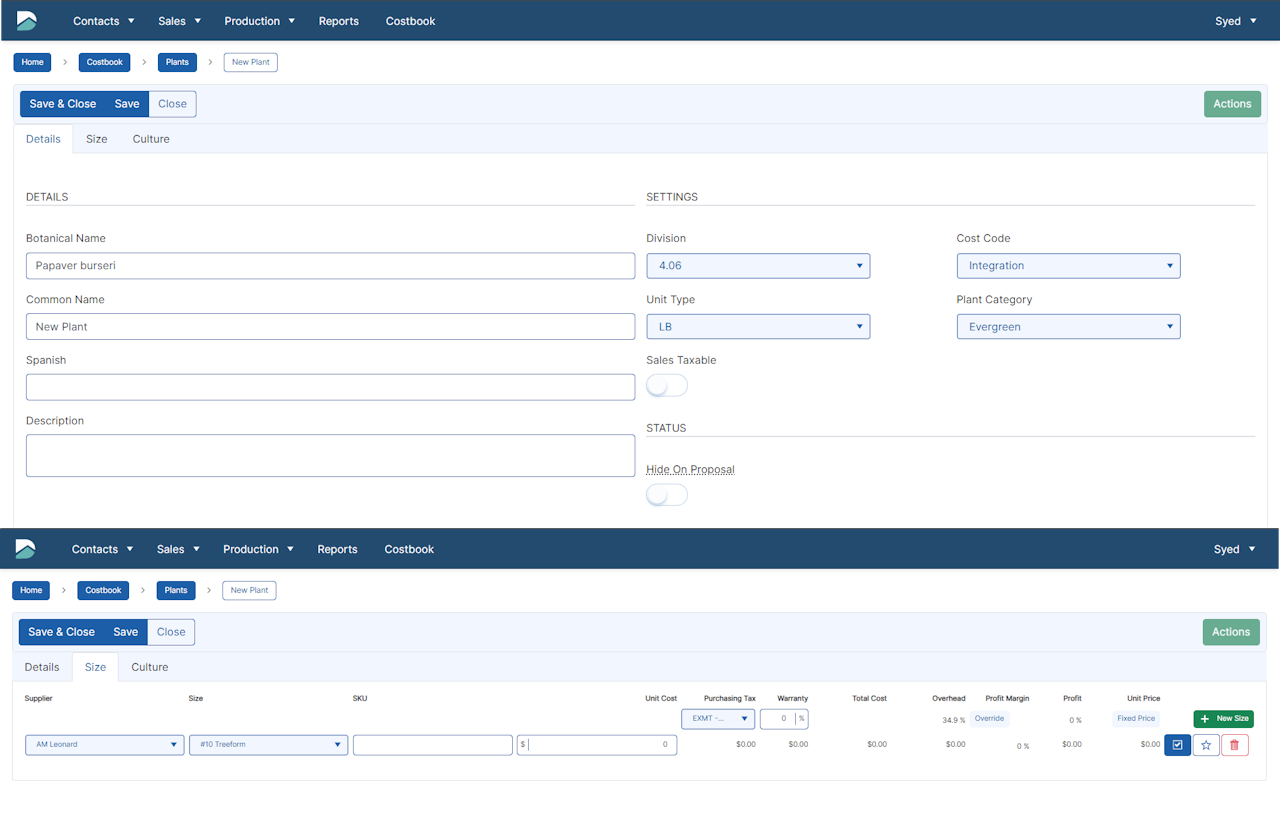
Task: Expand the #10 Treeform size dropdown
Action: pos(268,745)
